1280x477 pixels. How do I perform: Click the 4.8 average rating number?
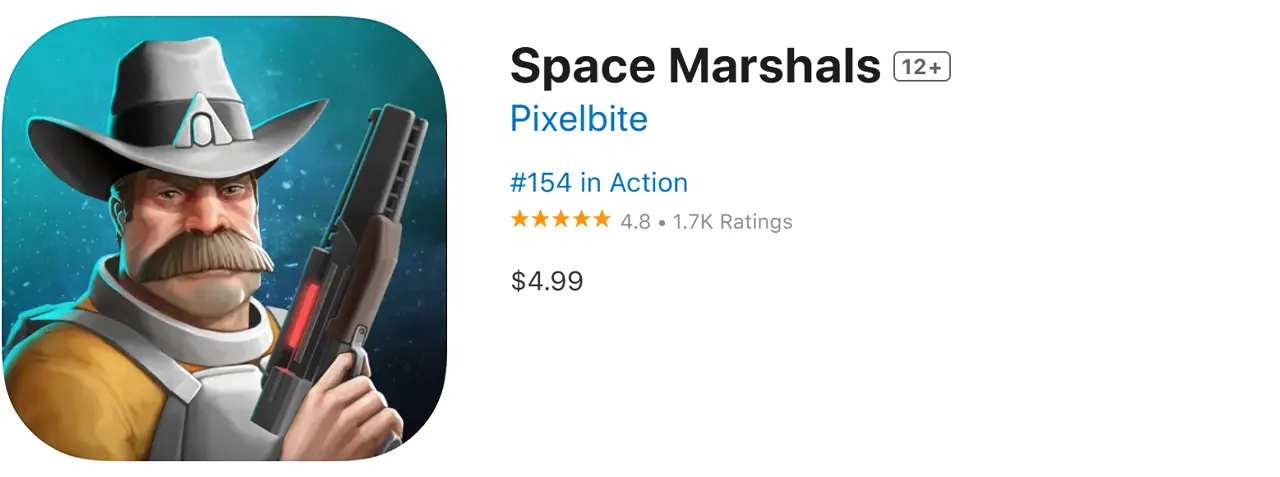tap(635, 222)
